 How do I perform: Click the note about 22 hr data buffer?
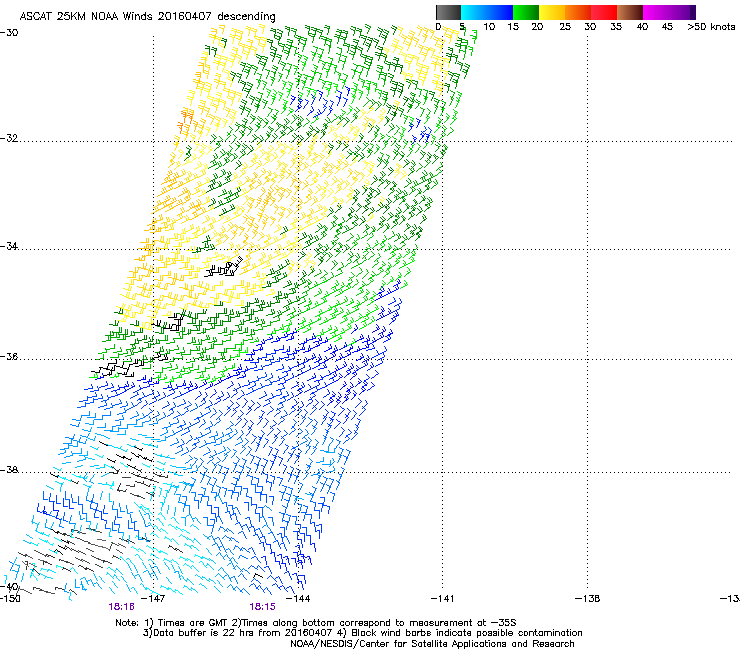coord(362,633)
